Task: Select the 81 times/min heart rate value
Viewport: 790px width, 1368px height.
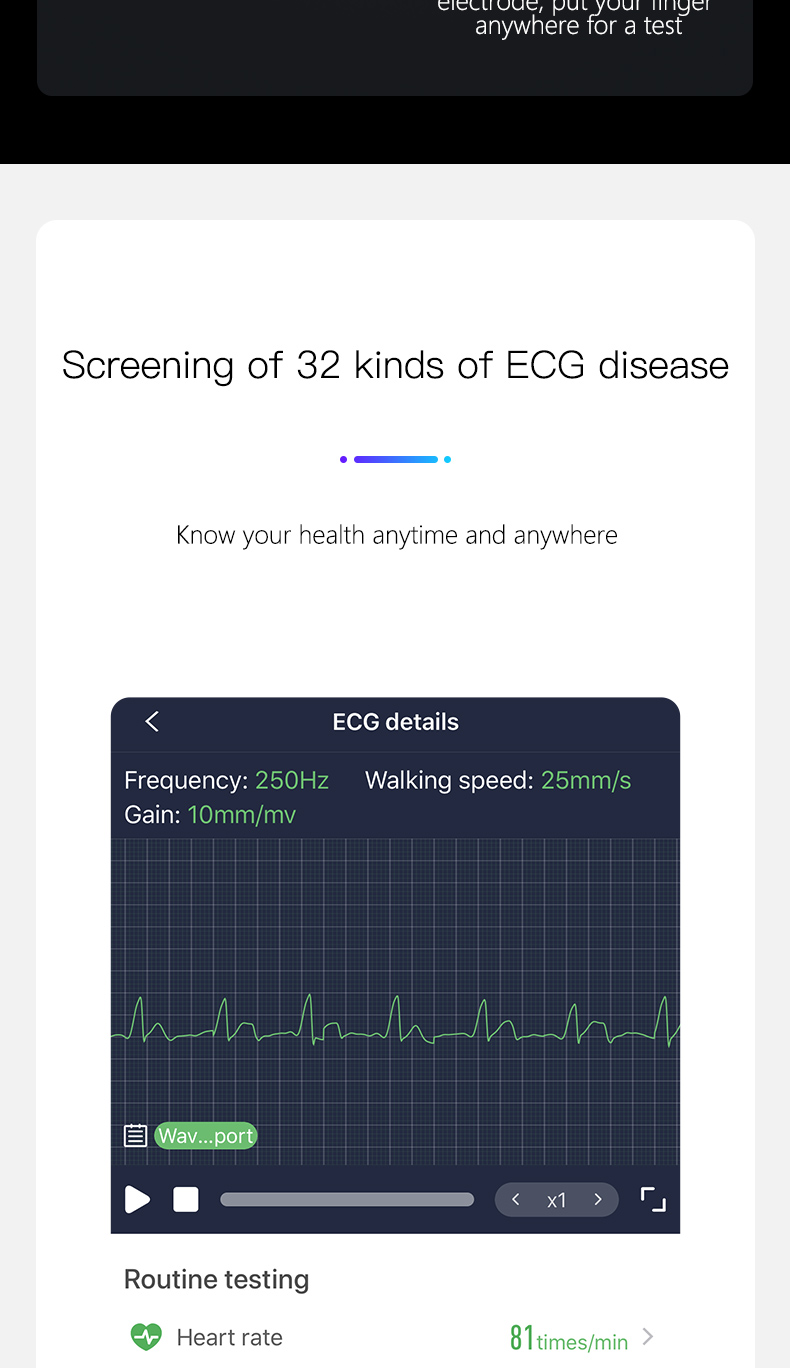Action: [x=568, y=1338]
